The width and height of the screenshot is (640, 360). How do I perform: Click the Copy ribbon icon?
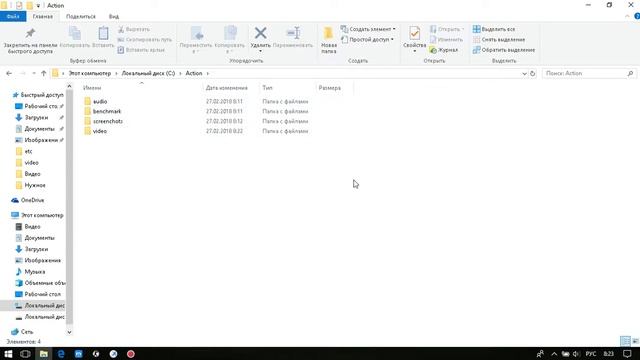(75, 38)
